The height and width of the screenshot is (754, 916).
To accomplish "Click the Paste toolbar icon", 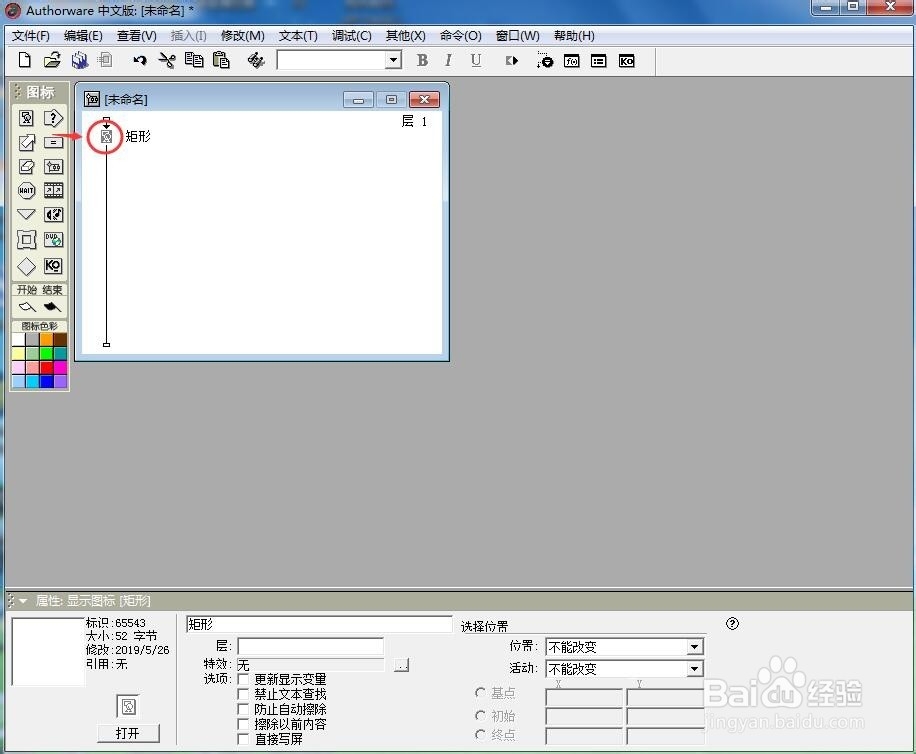I will (x=221, y=60).
